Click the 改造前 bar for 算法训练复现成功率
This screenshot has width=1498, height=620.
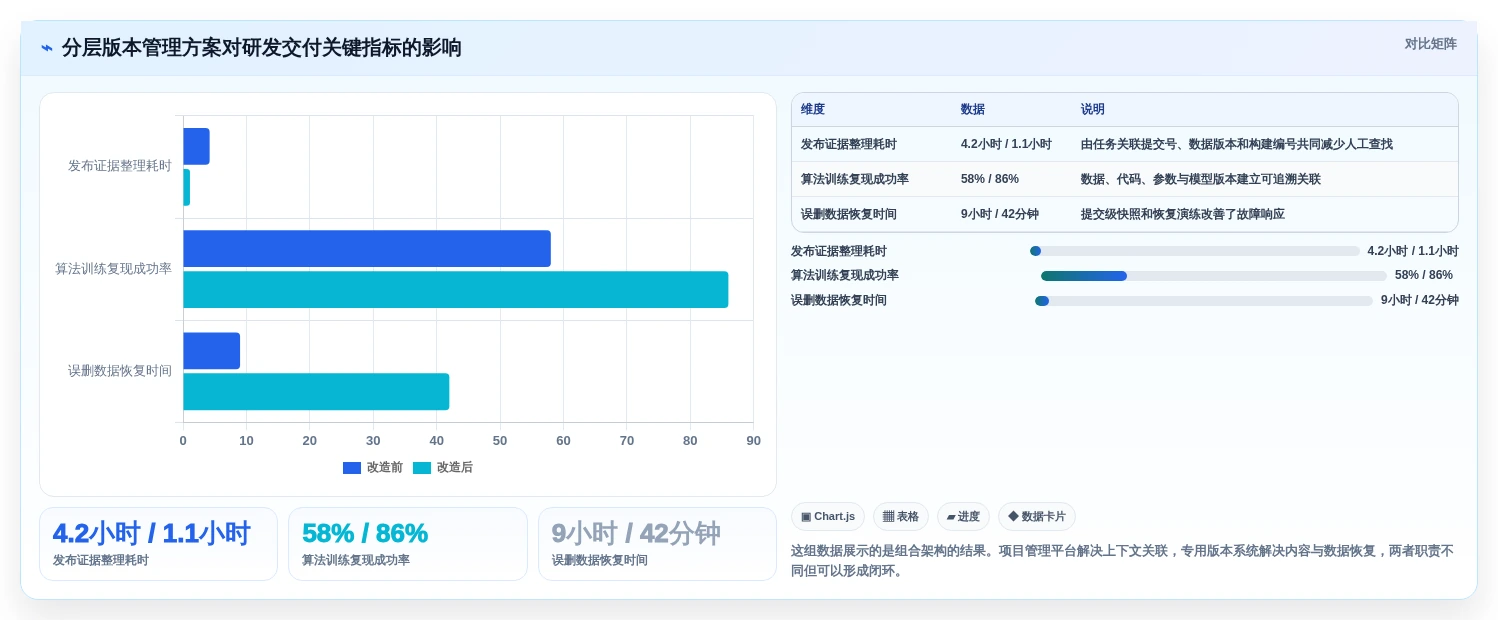coord(367,248)
